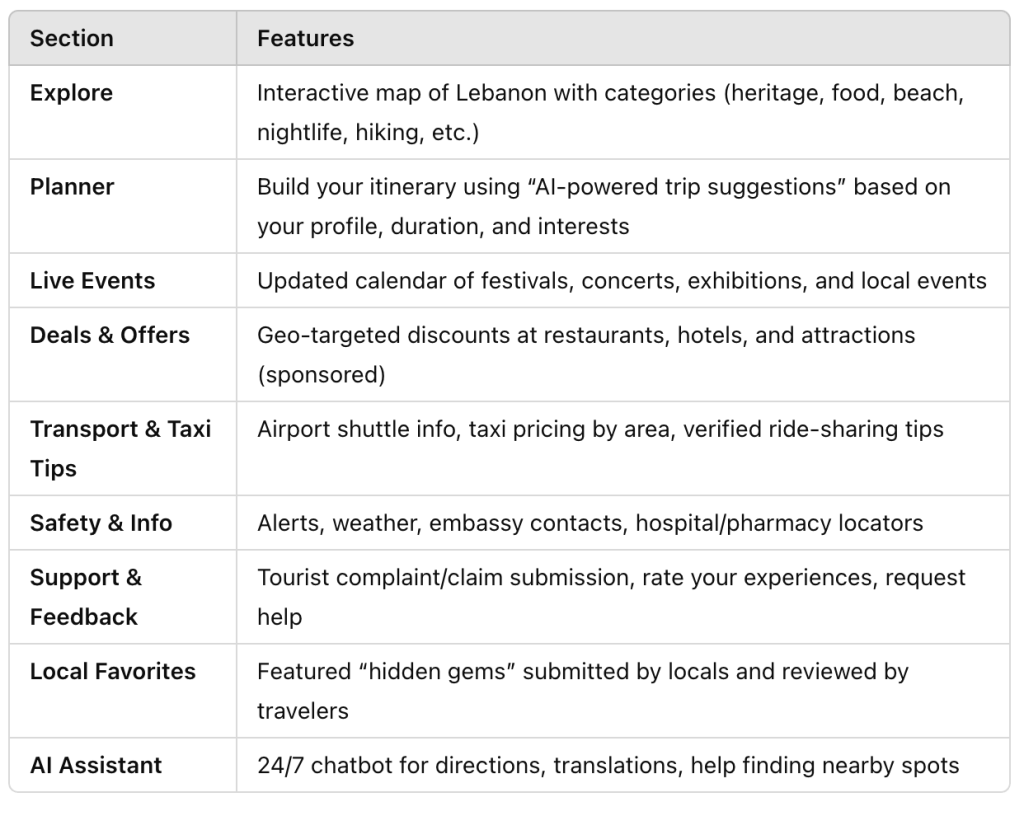Select the "Safety & Info" row label
This screenshot has height=816, width=1024.
(100, 523)
